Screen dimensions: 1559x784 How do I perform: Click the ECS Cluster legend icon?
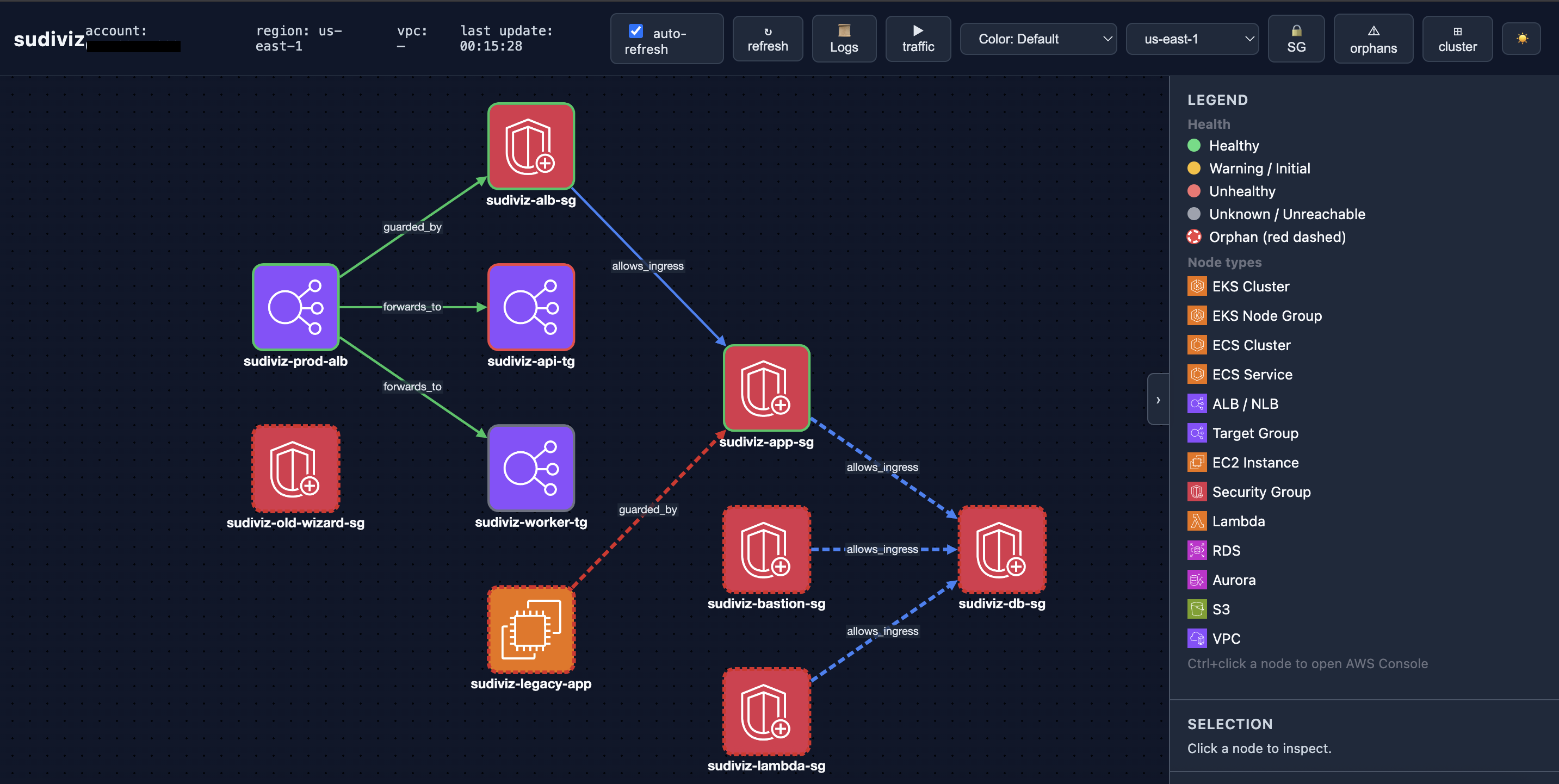pyautogui.click(x=1197, y=345)
